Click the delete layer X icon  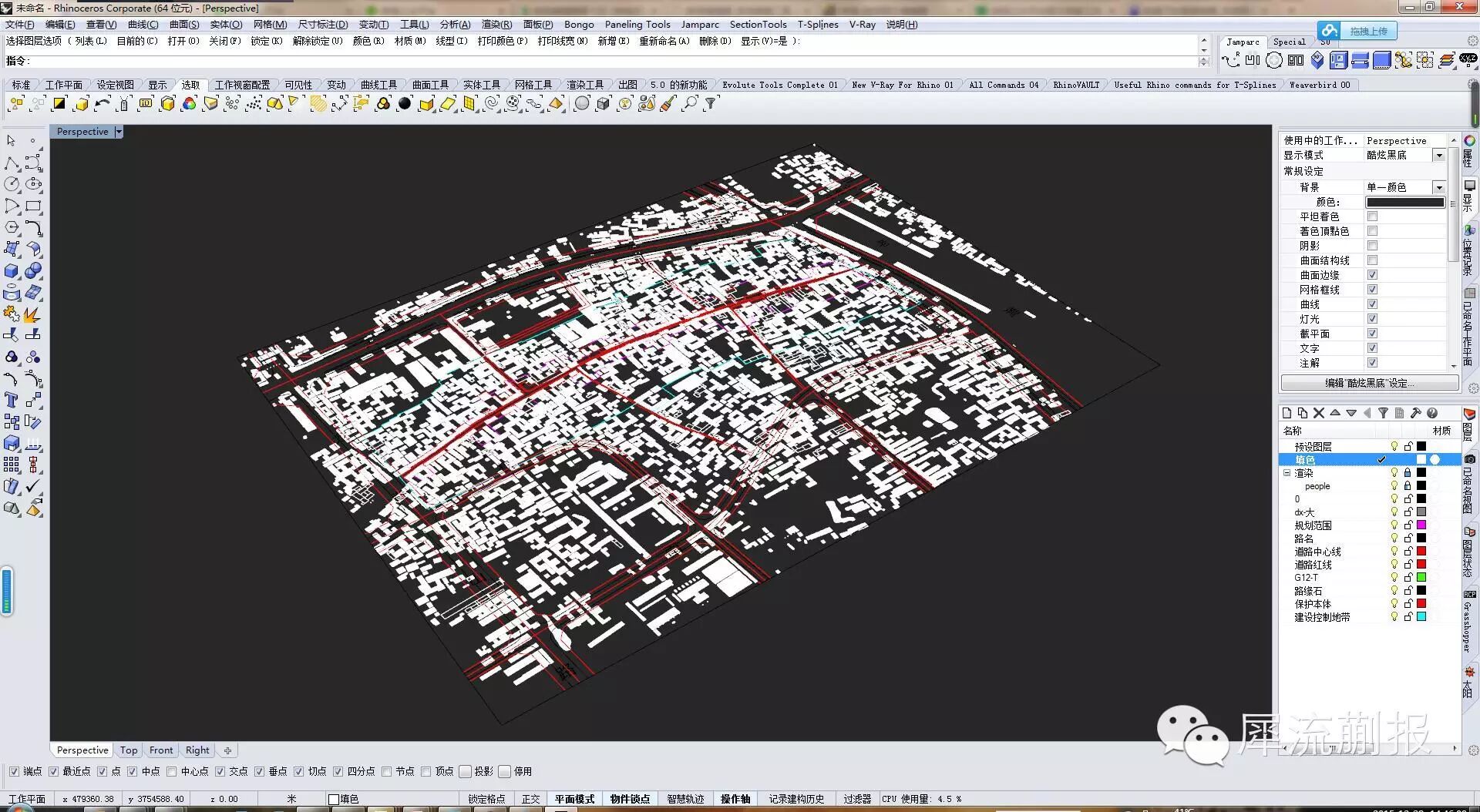point(1318,414)
